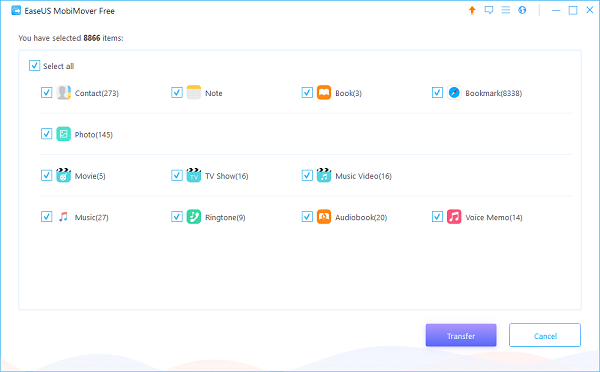Uncheck the TV Show(16) checkbox
The height and width of the screenshot is (372, 600).
click(177, 175)
